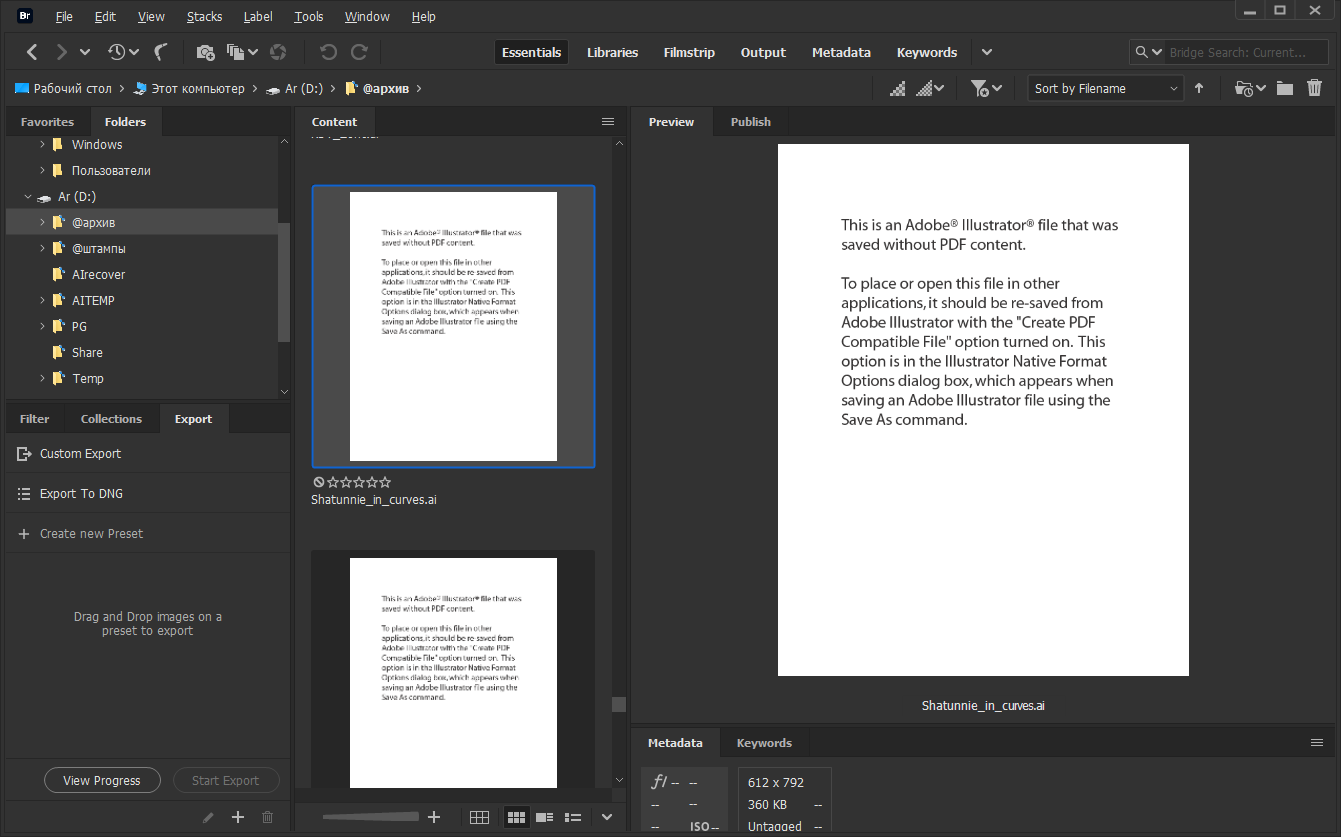Open the Favorites panel tab

[x=47, y=122]
